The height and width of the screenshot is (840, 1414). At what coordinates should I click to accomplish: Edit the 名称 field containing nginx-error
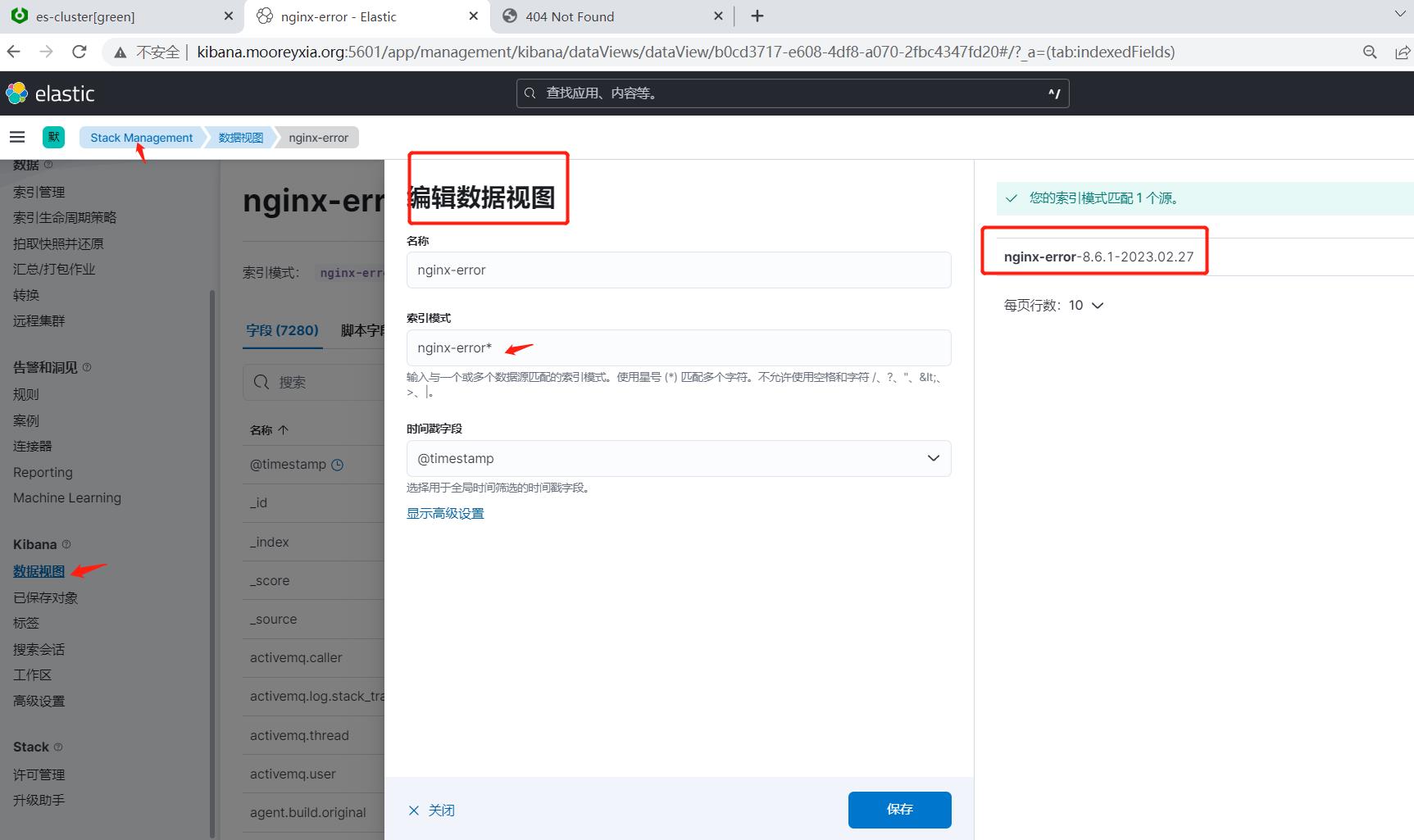(x=679, y=270)
